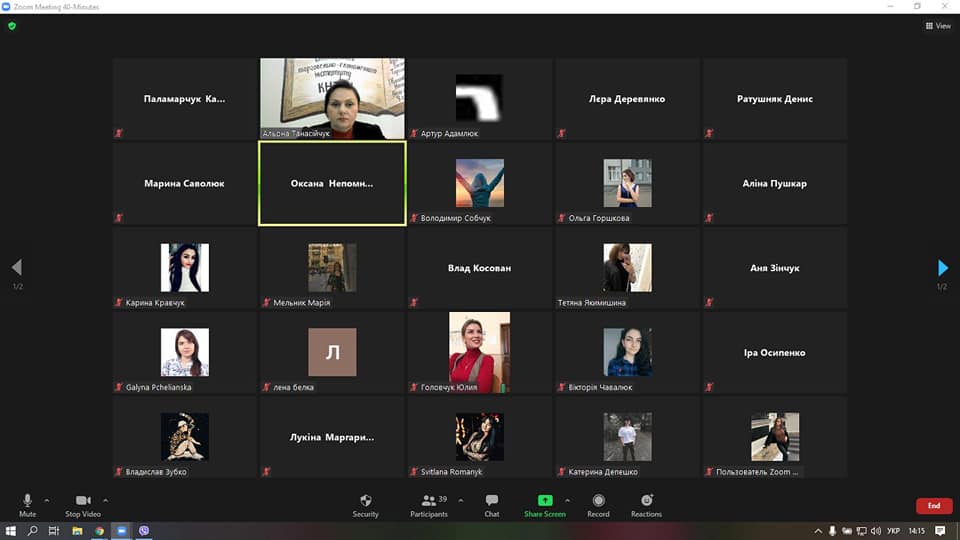Open the Chat panel
Screen dimensions: 960x540
[492, 501]
